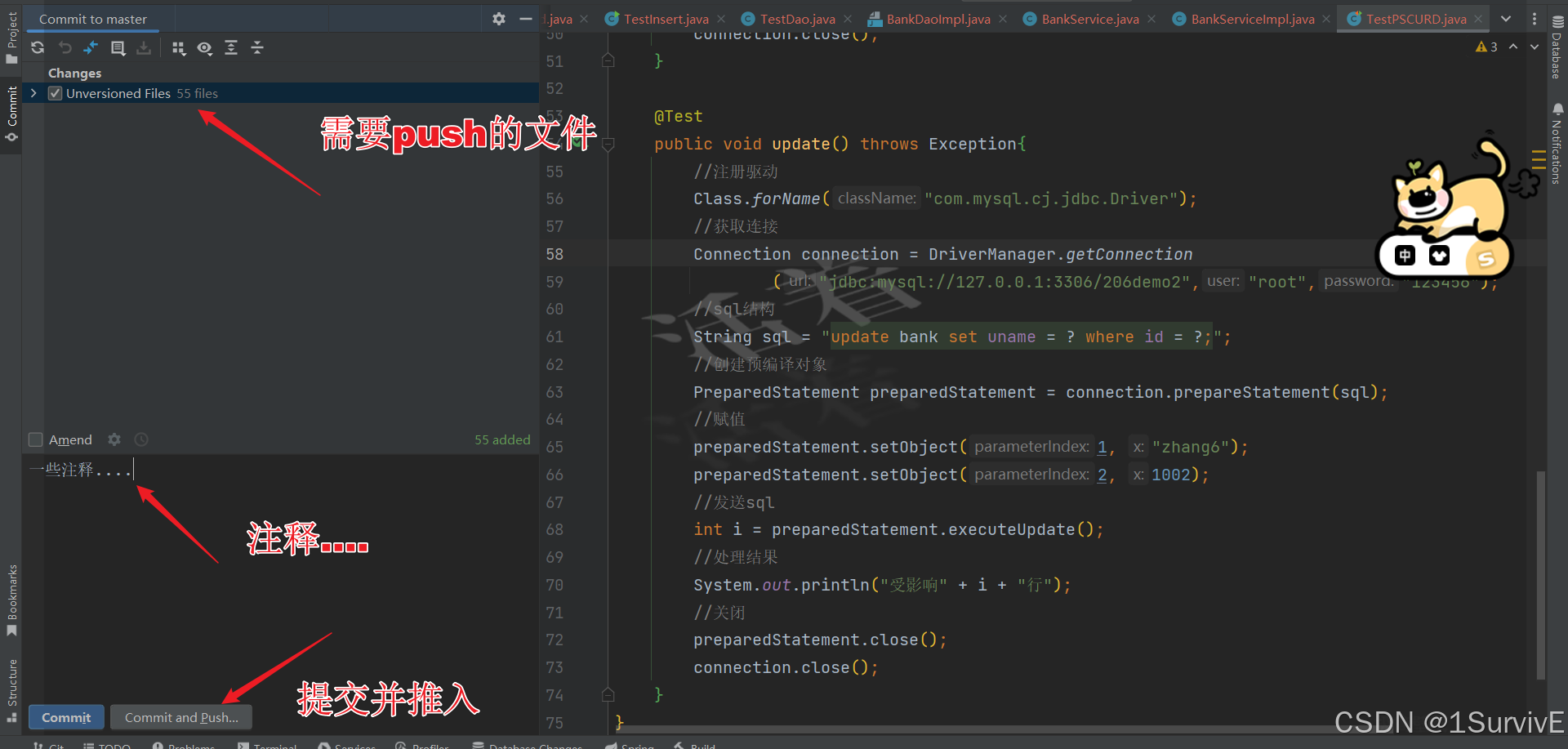The height and width of the screenshot is (749, 1568).
Task: Collapse update() method fold marker at line 54
Action: tap(608, 145)
